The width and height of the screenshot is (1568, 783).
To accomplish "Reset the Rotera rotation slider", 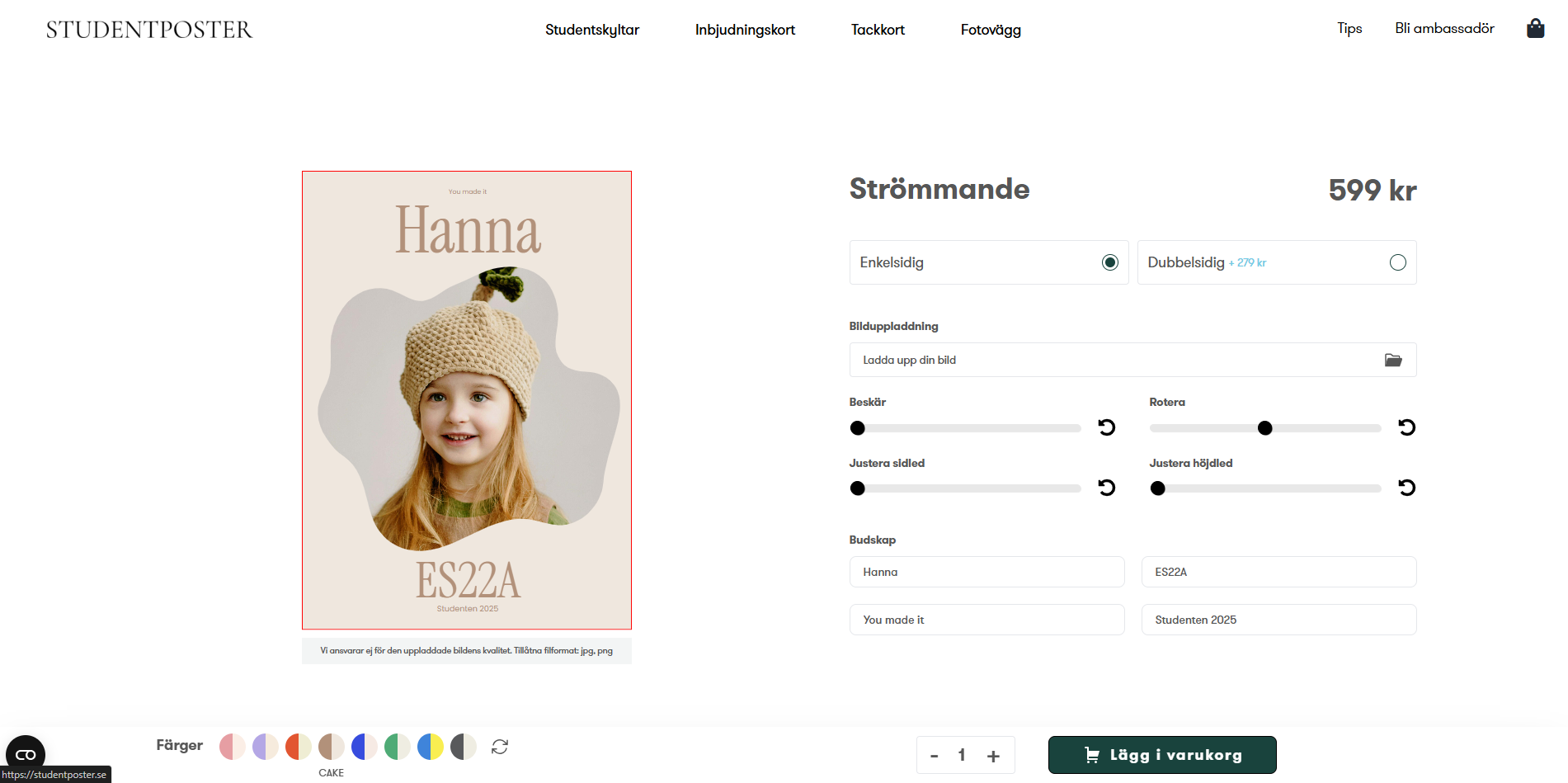I will (1406, 427).
